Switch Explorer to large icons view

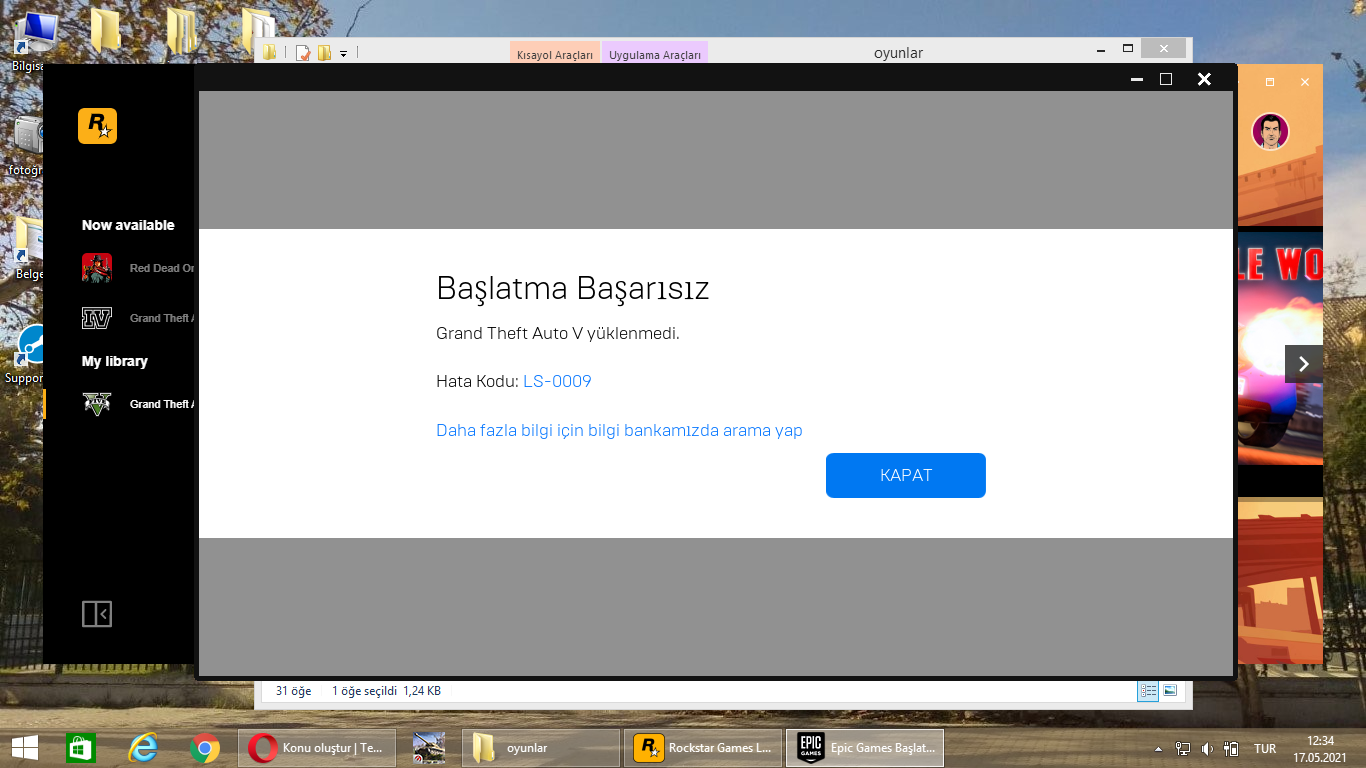pyautogui.click(x=1170, y=690)
